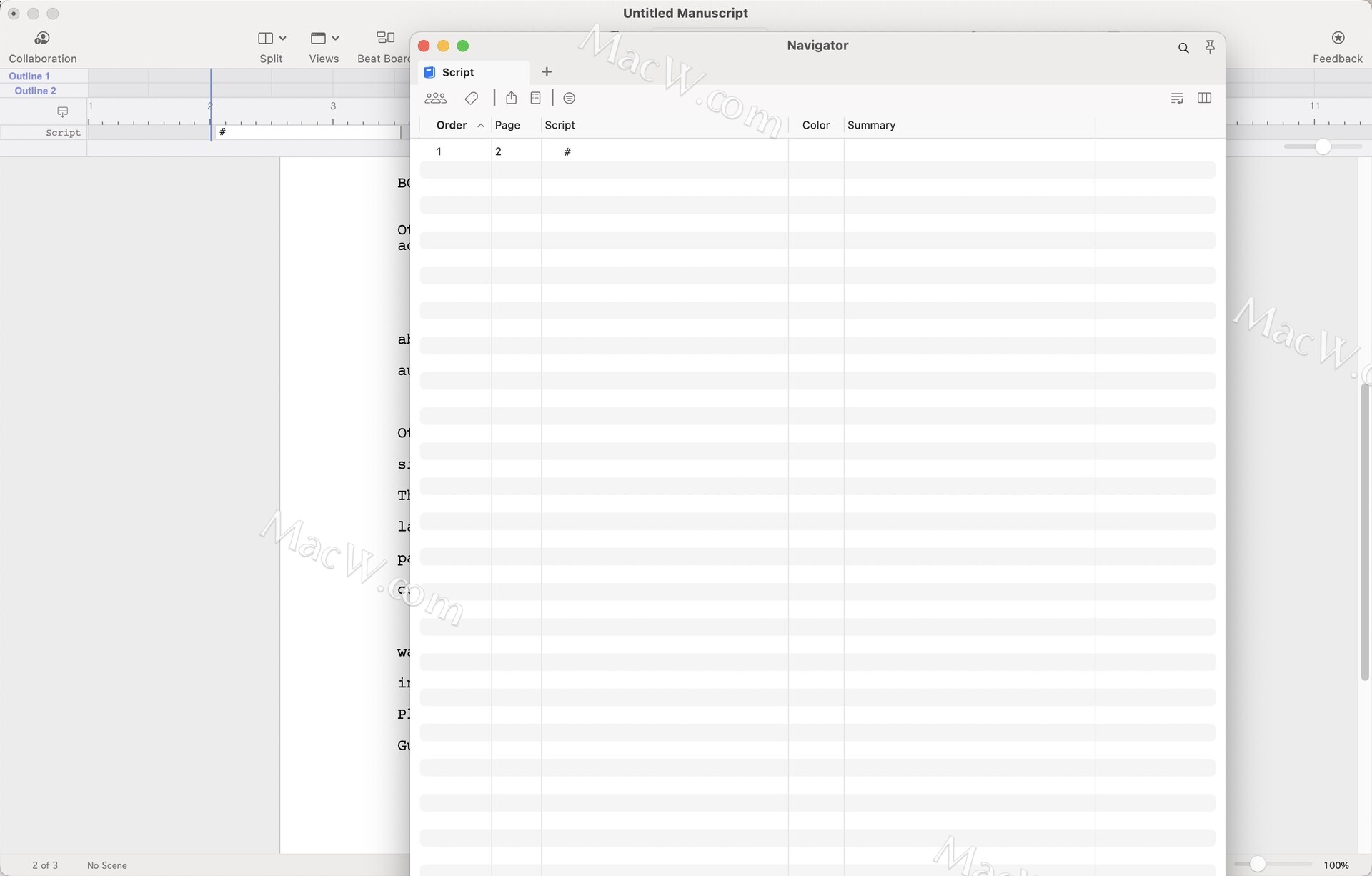1372x876 pixels.
Task: Click the Script lane label in story map
Action: pyautogui.click(x=63, y=133)
